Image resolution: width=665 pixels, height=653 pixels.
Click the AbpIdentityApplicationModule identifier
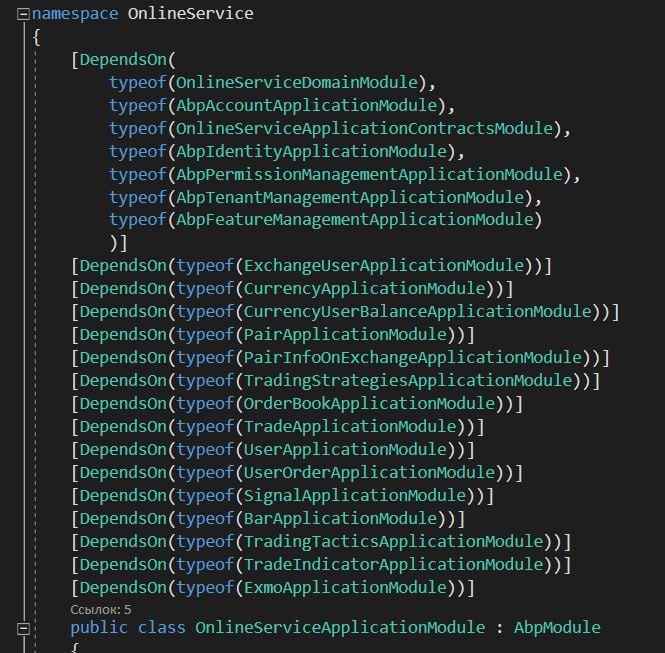[312, 151]
